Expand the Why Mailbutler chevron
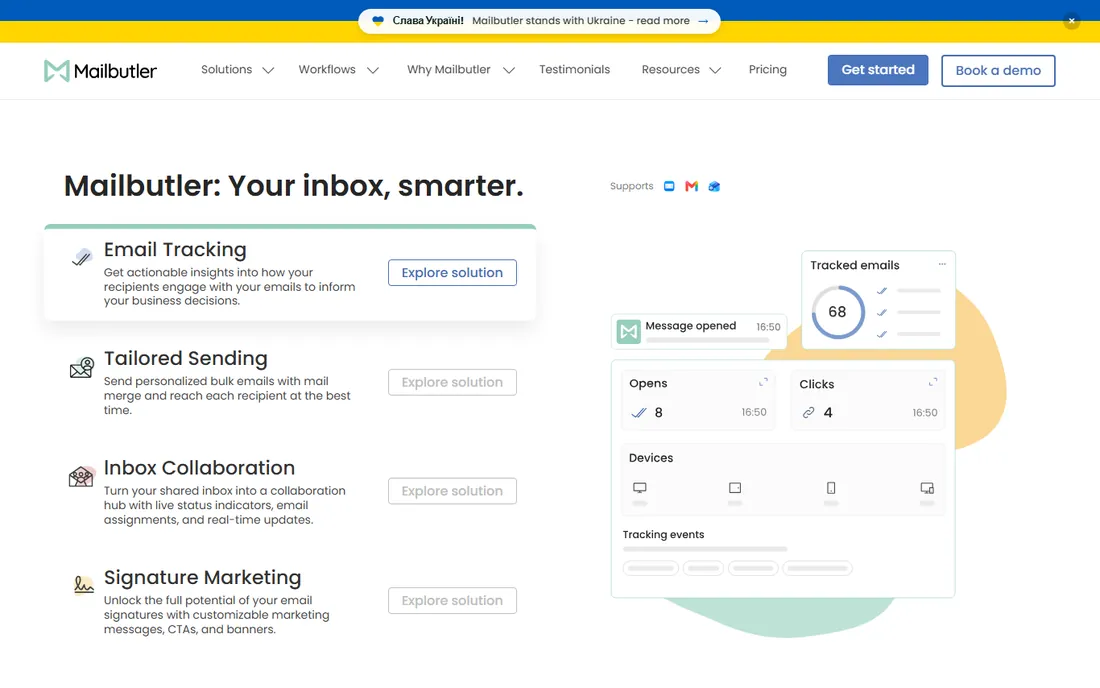Viewport: 1100px width, 688px height. (509, 70)
